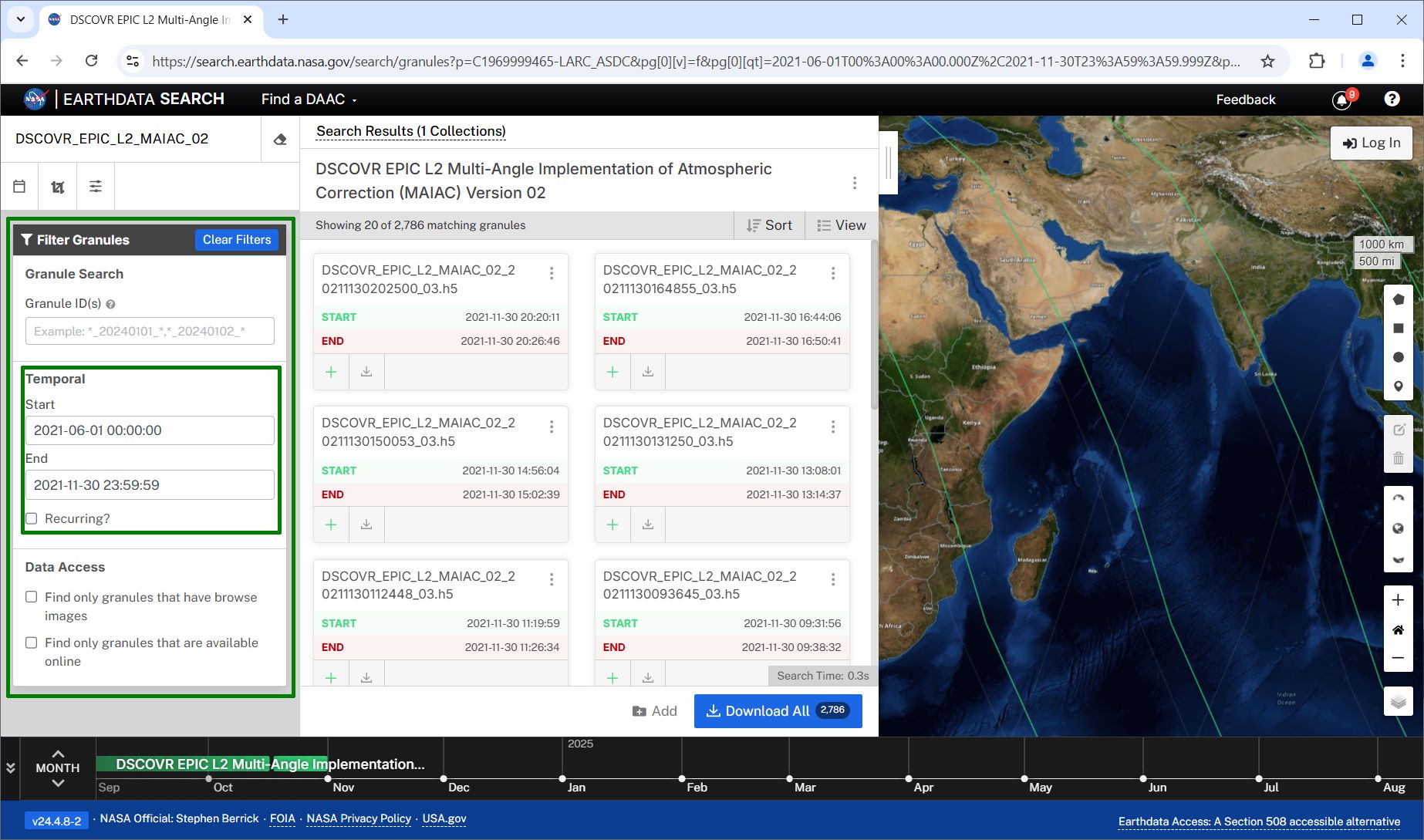The image size is (1424, 840).
Task: Open the USA.gov footer link
Action: pyautogui.click(x=444, y=818)
